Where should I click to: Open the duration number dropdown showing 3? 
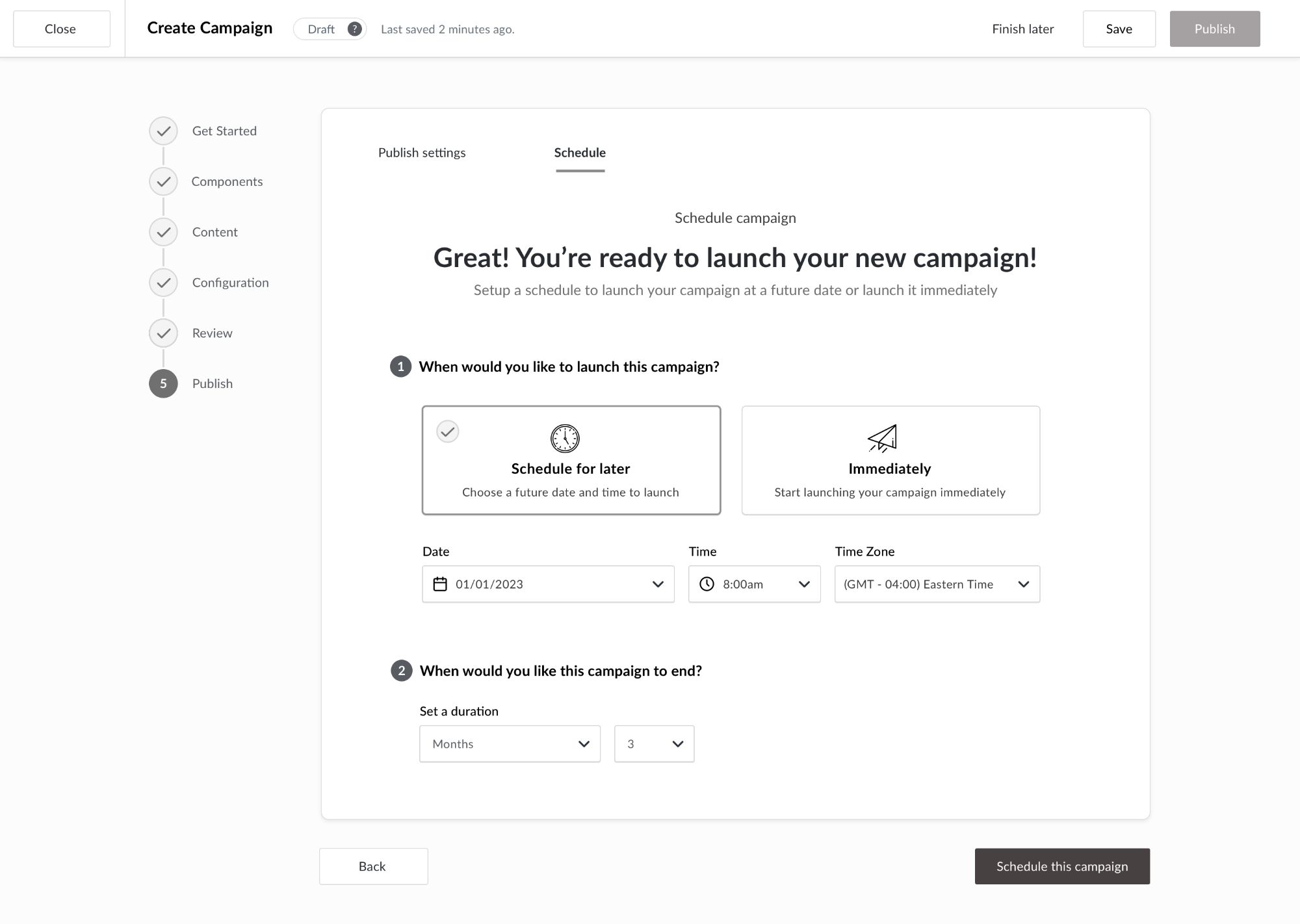click(654, 744)
